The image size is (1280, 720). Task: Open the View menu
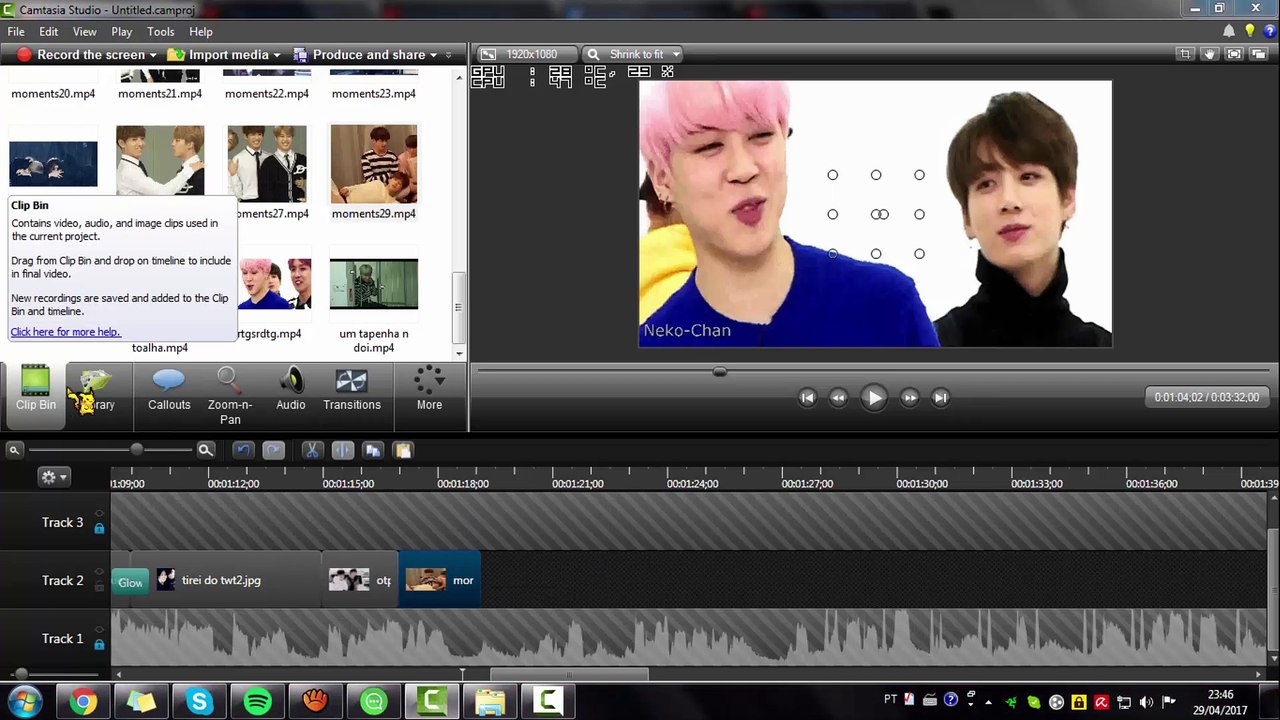(85, 32)
